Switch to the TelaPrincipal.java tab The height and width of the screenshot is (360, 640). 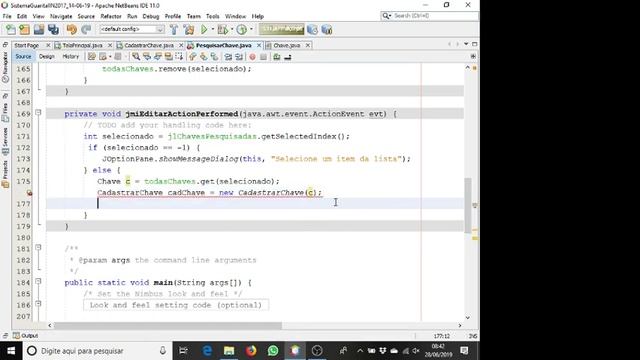(82, 45)
